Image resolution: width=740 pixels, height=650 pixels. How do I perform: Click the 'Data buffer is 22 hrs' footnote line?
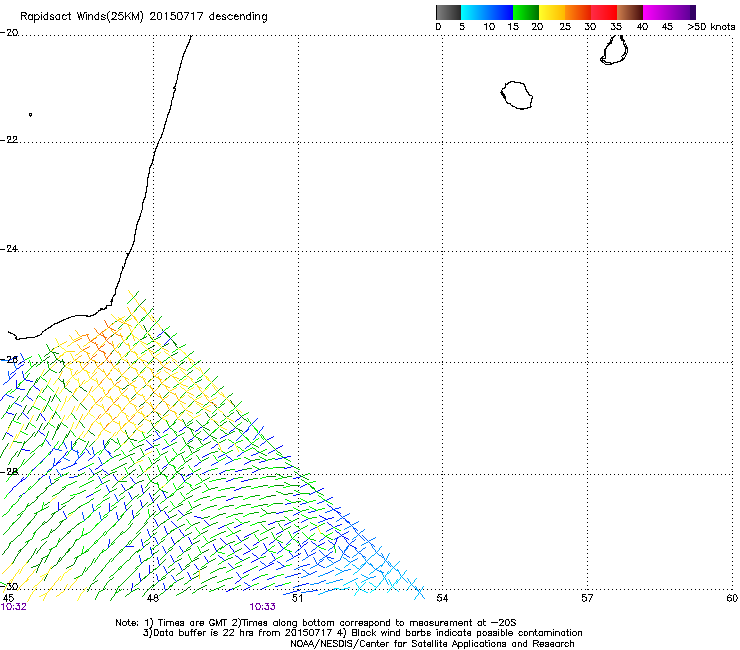click(x=362, y=633)
